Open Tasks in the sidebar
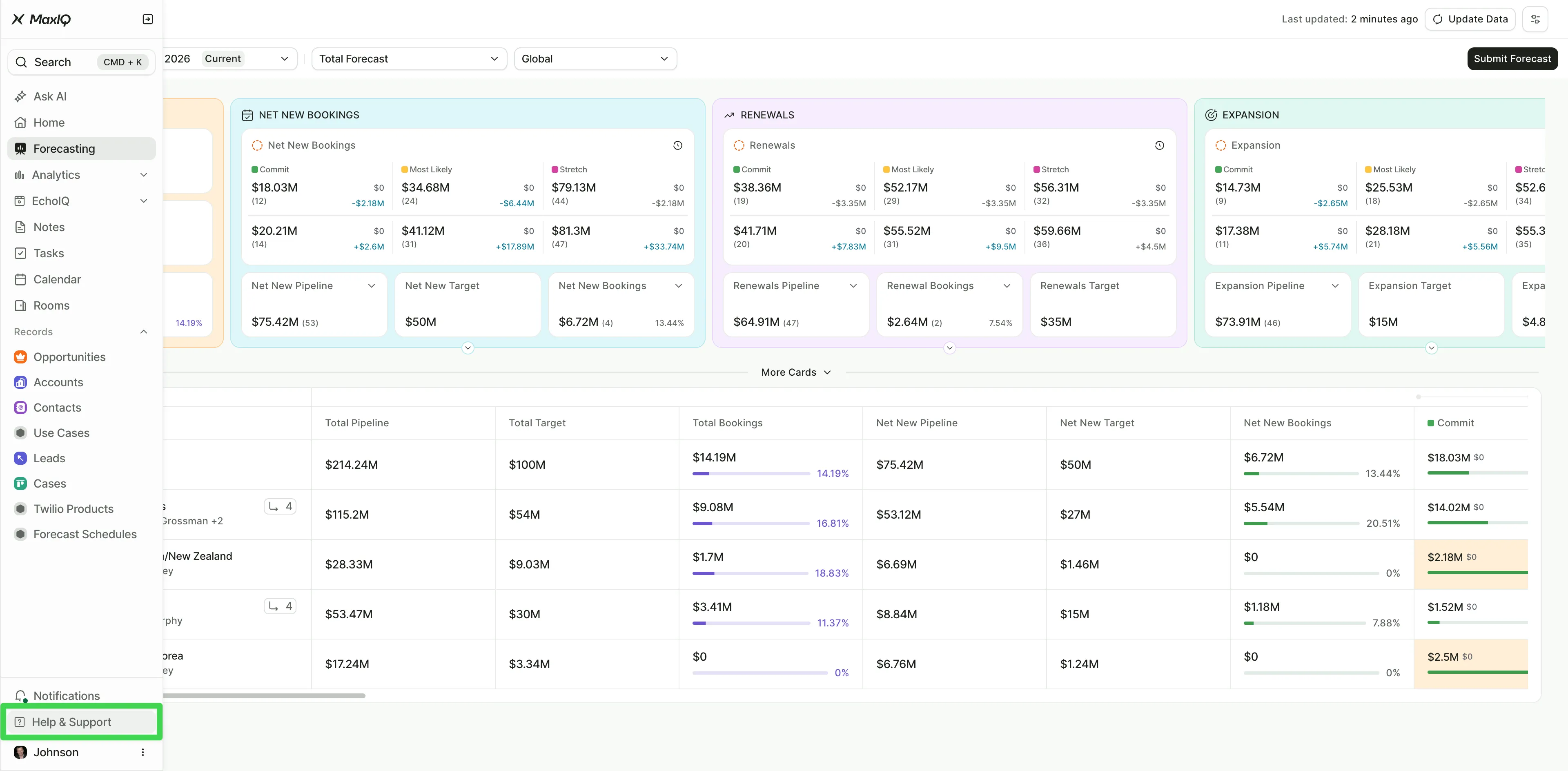Viewport: 1568px width, 771px height. (82, 253)
